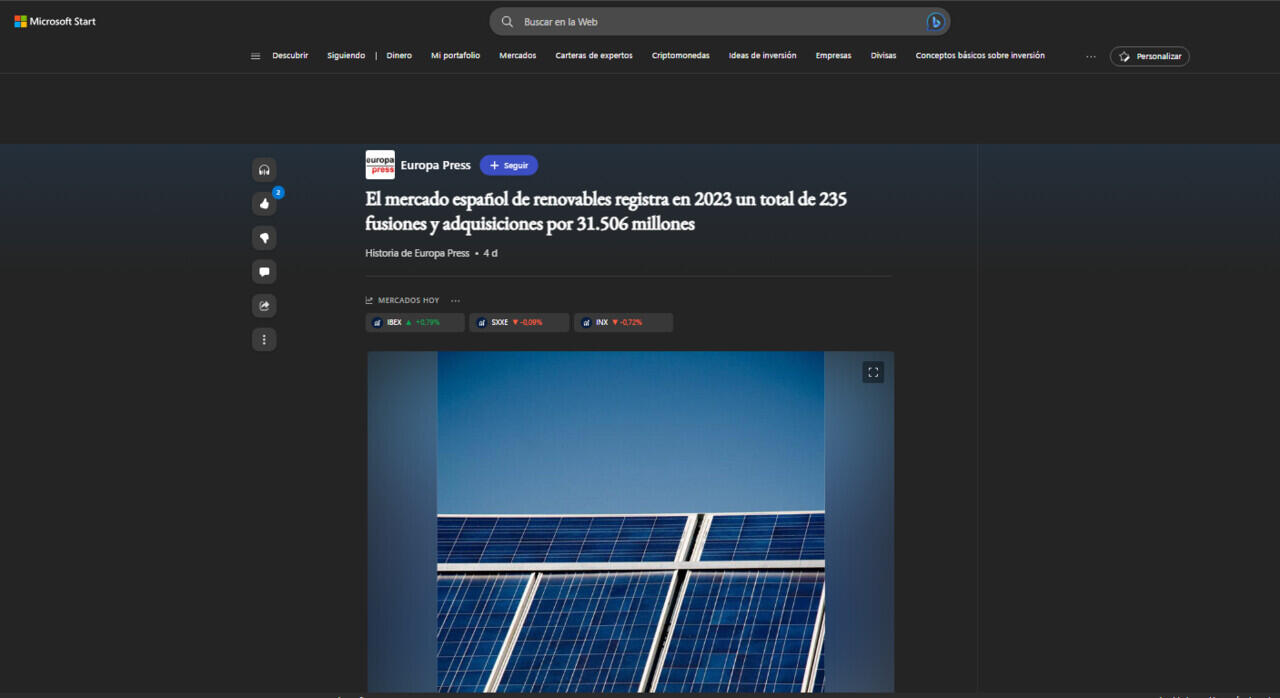
Task: Expand the image to fullscreen
Action: [x=873, y=372]
